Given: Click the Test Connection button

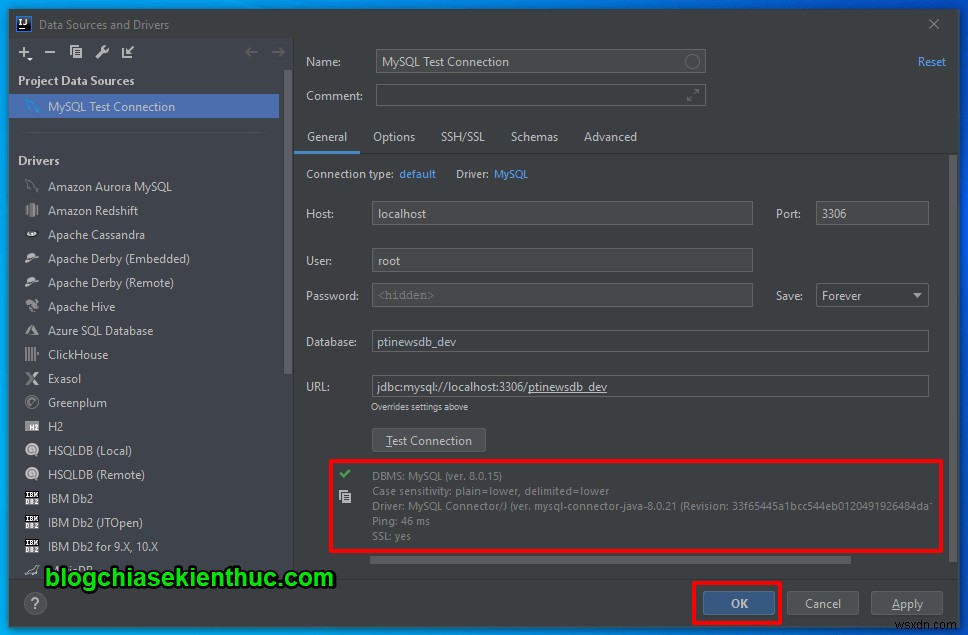Looking at the screenshot, I should pos(428,440).
